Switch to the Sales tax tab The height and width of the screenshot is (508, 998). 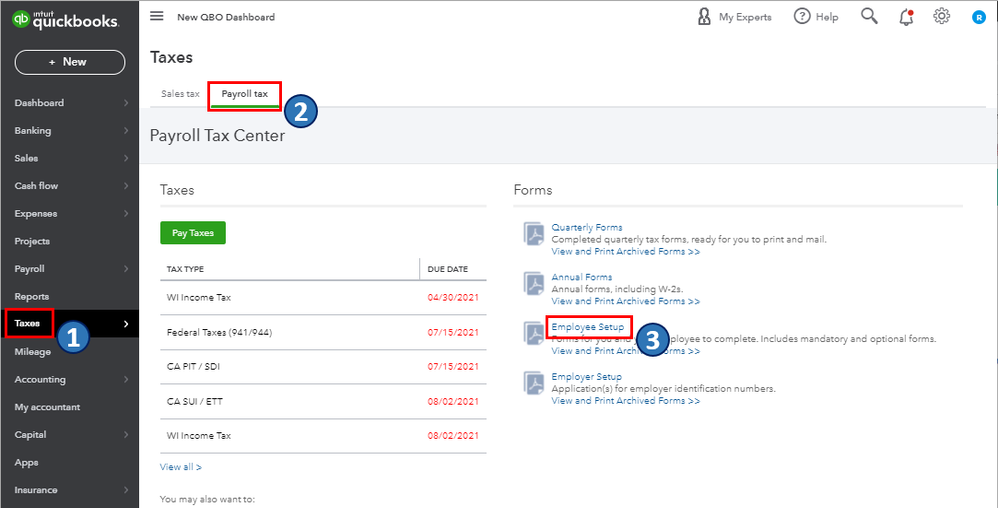[180, 94]
